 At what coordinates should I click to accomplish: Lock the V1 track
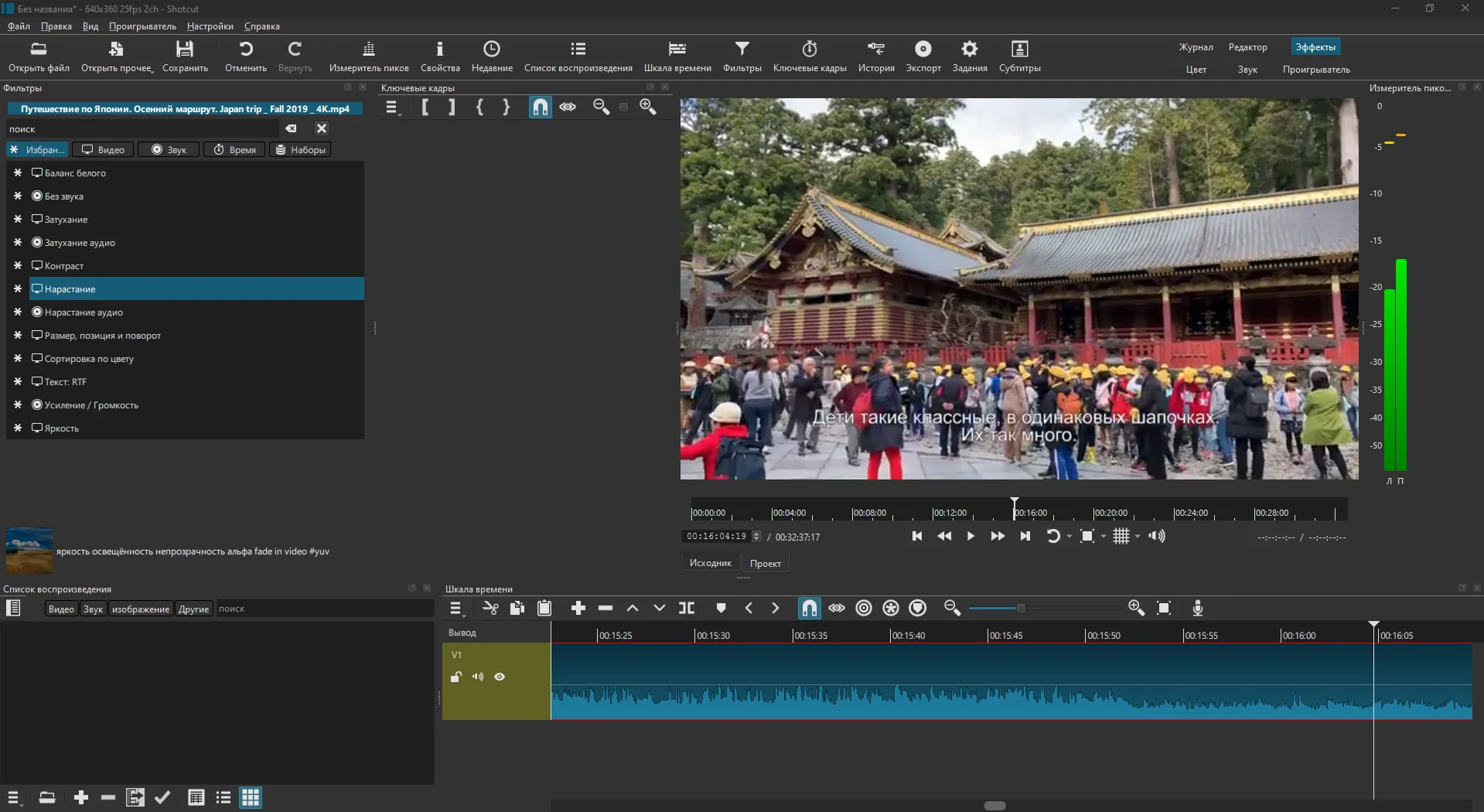point(456,677)
